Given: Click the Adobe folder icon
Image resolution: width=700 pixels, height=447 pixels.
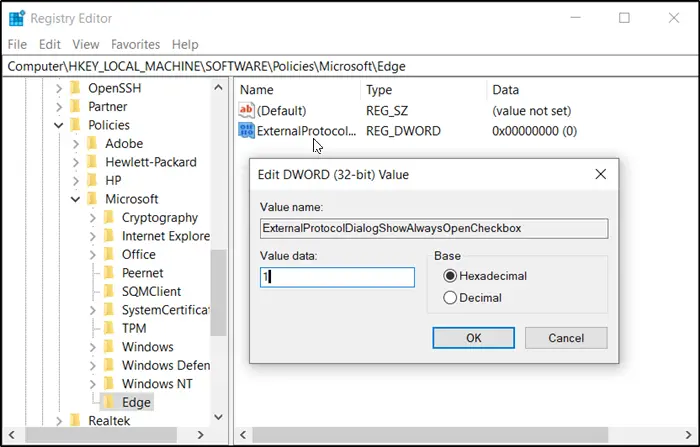Looking at the screenshot, I should point(92,143).
